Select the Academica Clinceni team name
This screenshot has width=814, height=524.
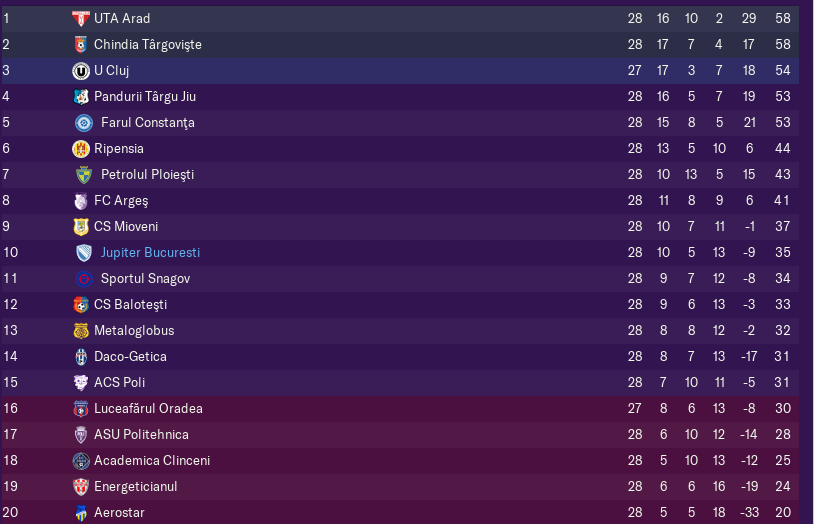pos(152,460)
